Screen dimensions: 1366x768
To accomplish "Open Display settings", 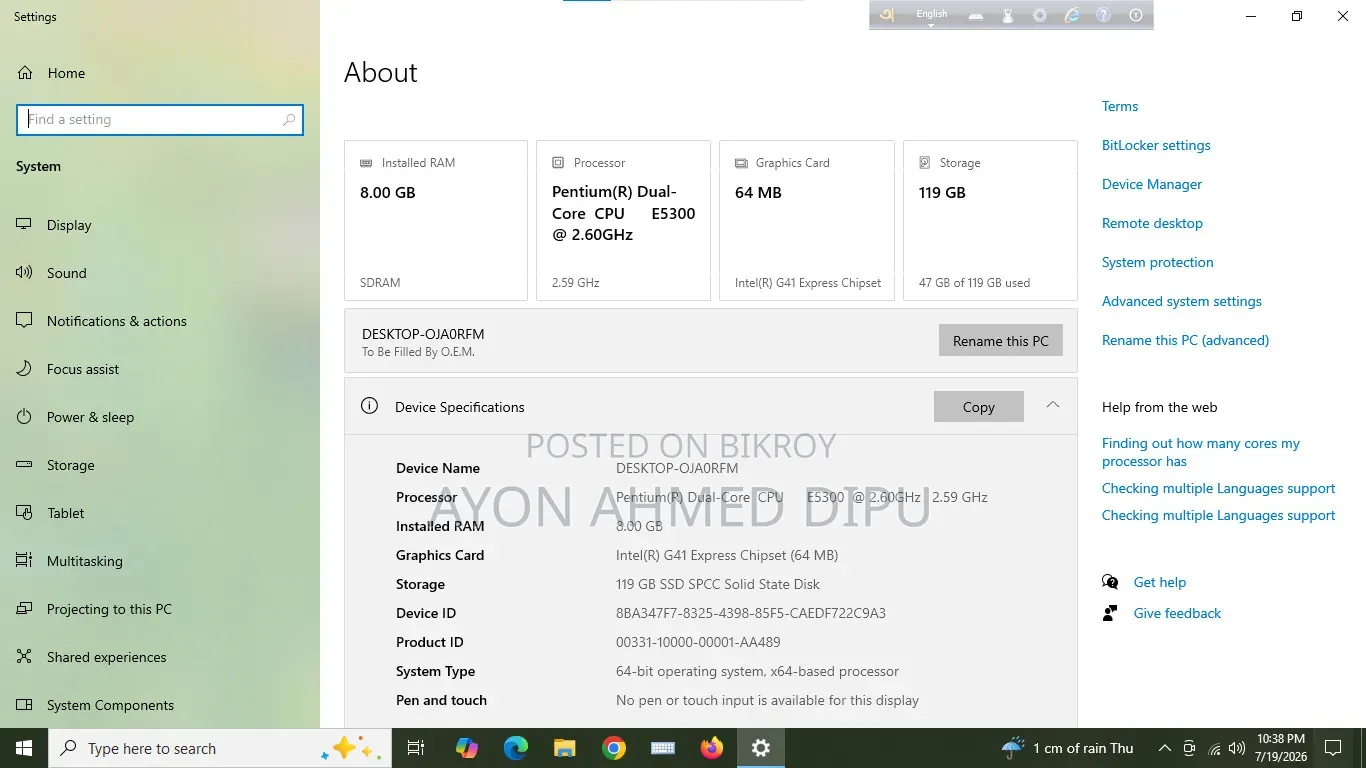I will 160,225.
